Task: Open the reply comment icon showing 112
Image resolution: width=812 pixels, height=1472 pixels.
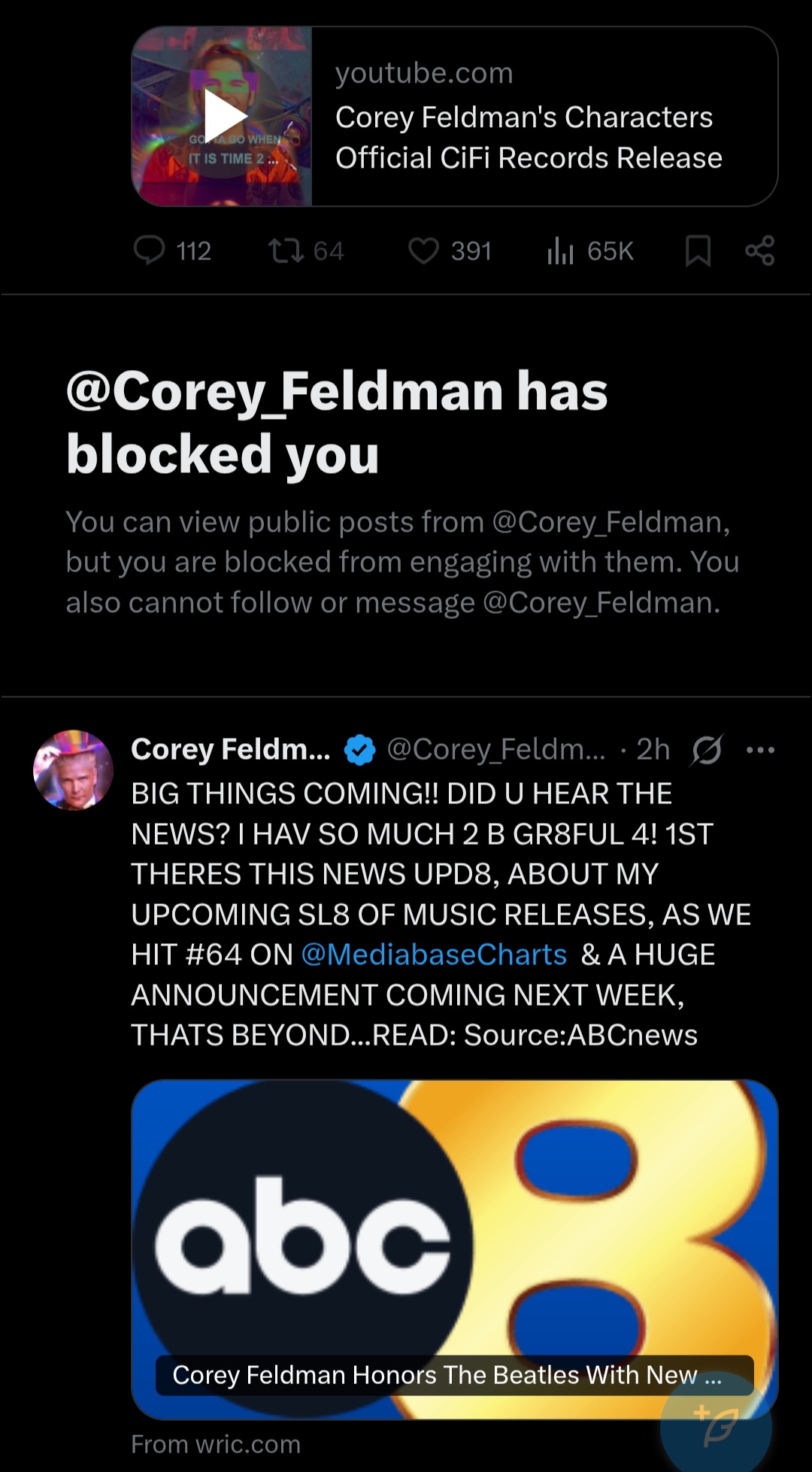Action: [x=150, y=250]
